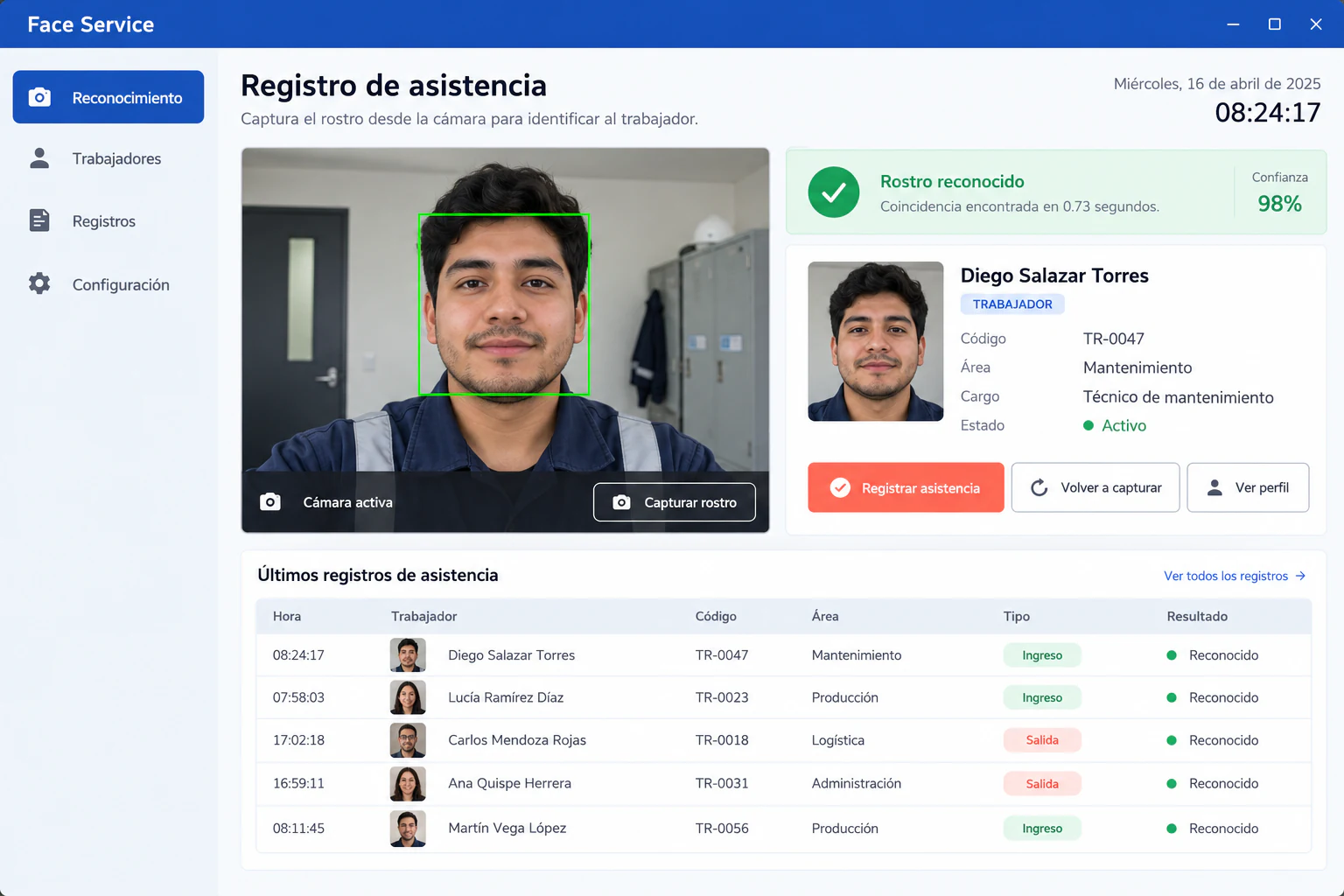This screenshot has height=896, width=1344.
Task: Click the camera icon next to Cámara activa
Action: tap(270, 501)
